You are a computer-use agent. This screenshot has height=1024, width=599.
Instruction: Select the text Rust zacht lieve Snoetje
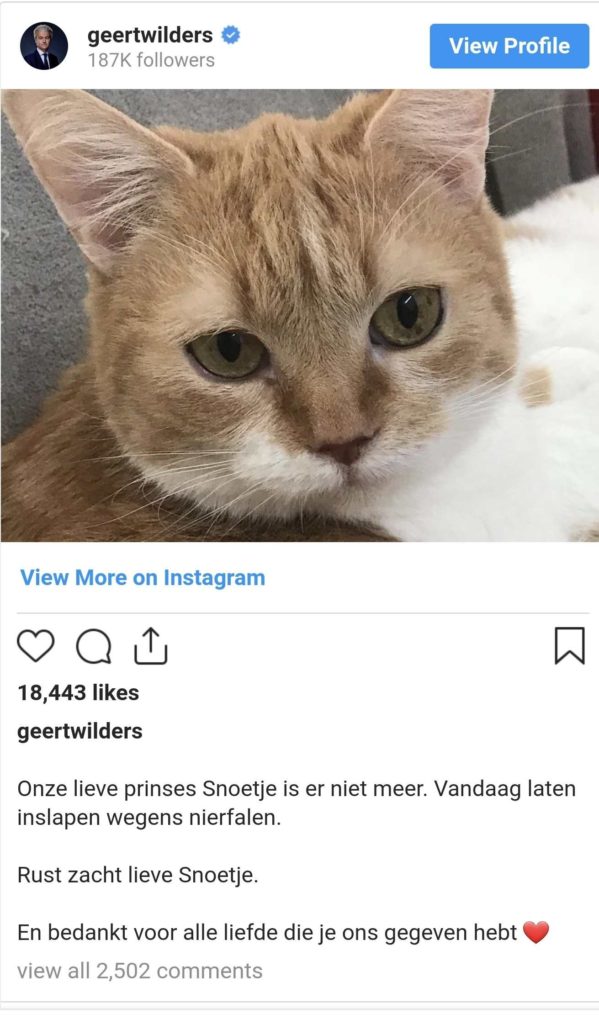click(x=138, y=875)
